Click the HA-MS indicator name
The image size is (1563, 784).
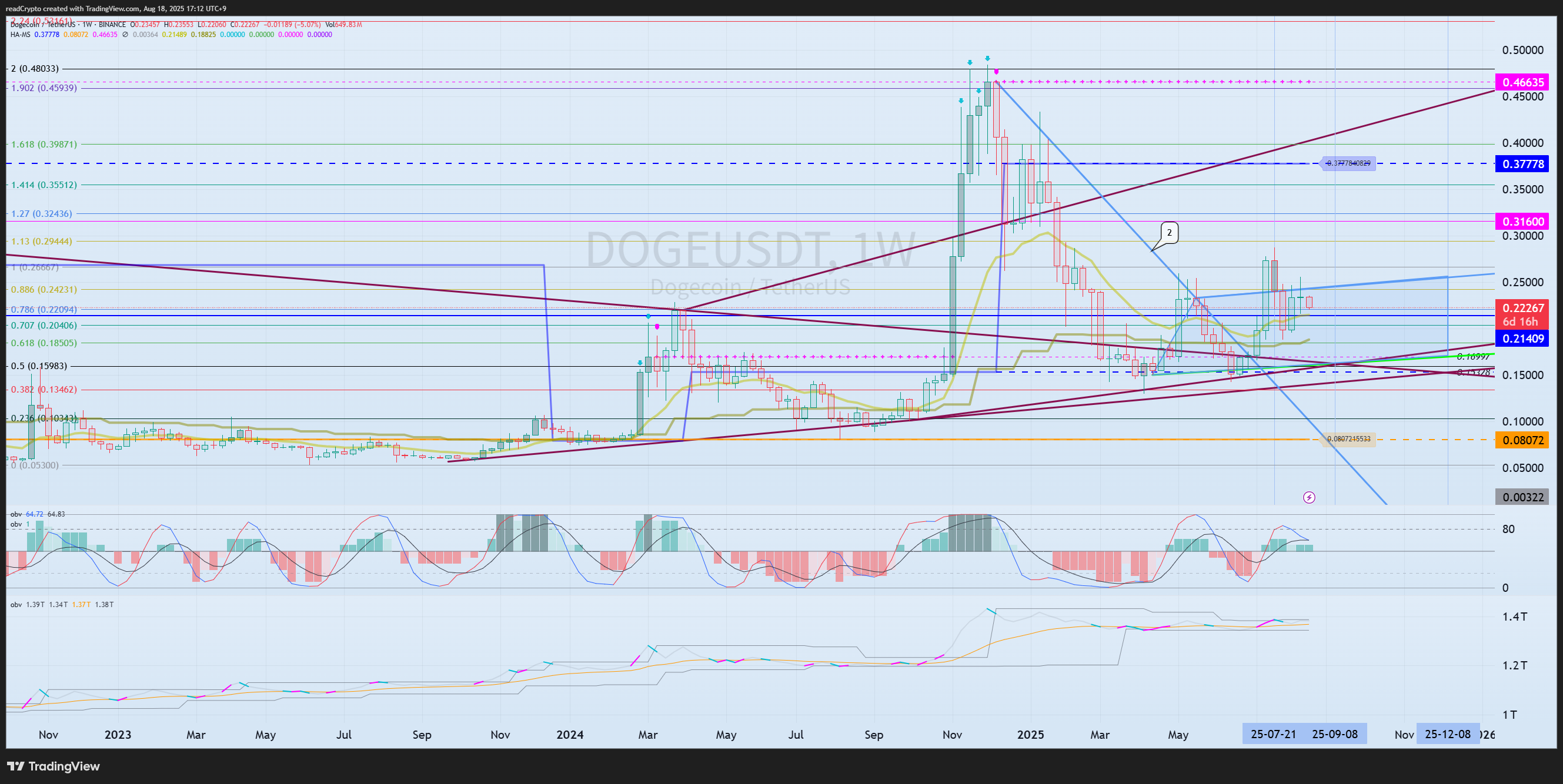20,35
